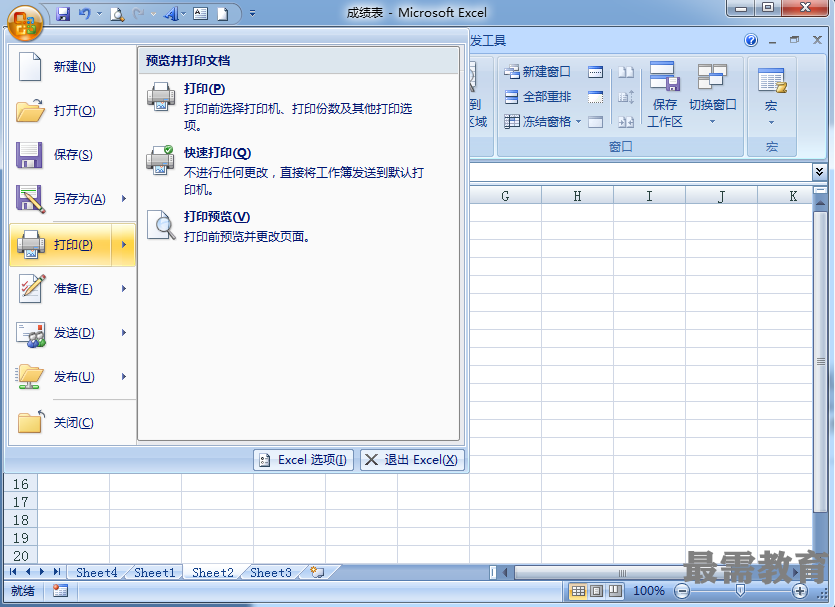Screen dimensions: 835x607
Task: Expand the Print submenu arrow
Action: click(124, 245)
